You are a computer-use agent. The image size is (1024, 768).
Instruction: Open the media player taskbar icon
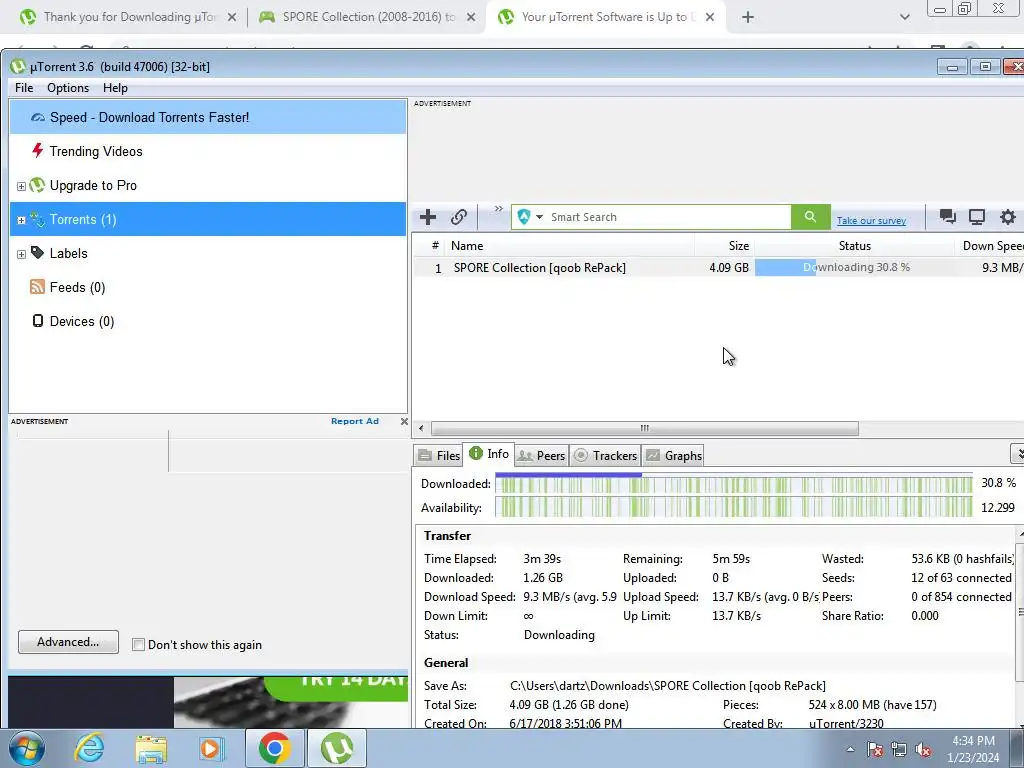212,748
